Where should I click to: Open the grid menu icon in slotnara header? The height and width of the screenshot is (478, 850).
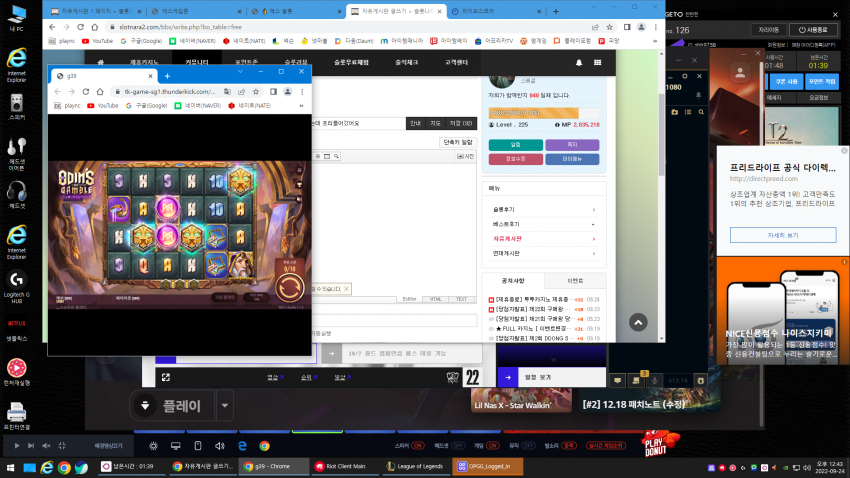[x=597, y=62]
